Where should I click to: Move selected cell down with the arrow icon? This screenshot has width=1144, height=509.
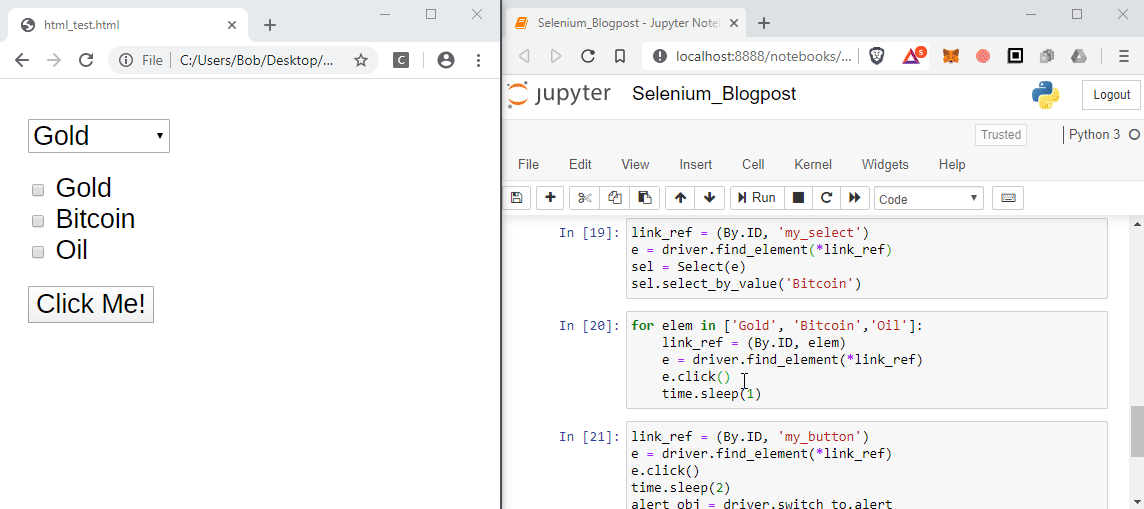(709, 198)
